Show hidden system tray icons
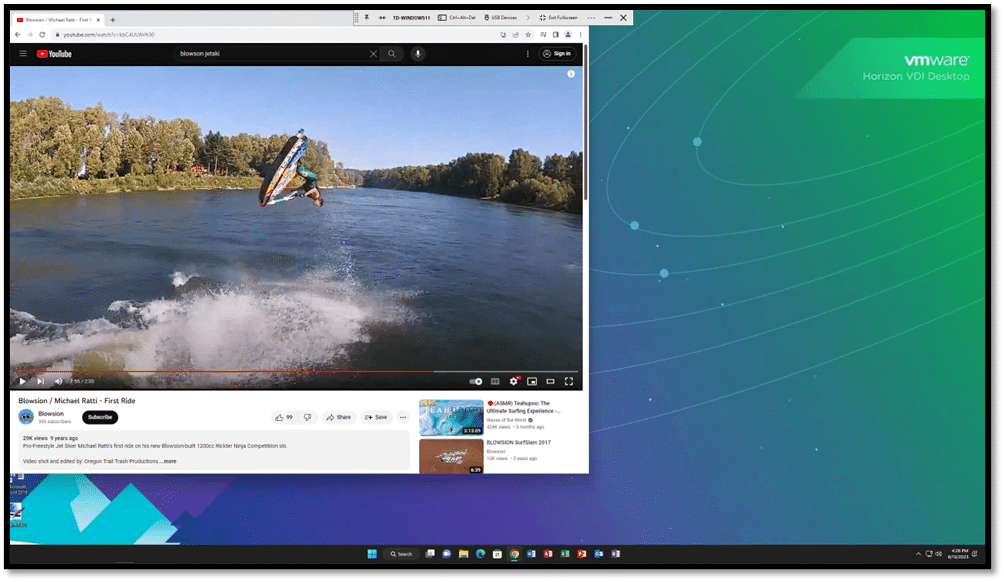Image resolution: width=1004 pixels, height=582 pixels. [918, 554]
